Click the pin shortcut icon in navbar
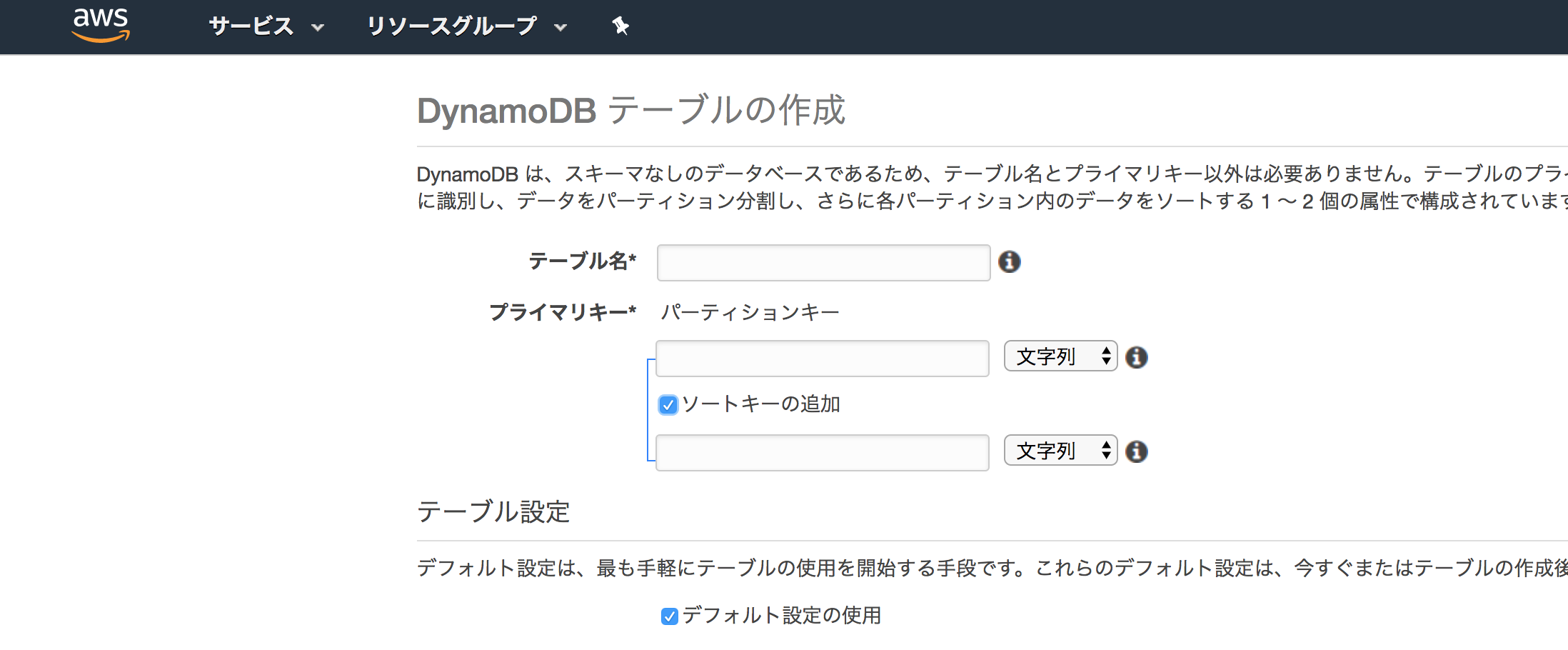 tap(620, 26)
